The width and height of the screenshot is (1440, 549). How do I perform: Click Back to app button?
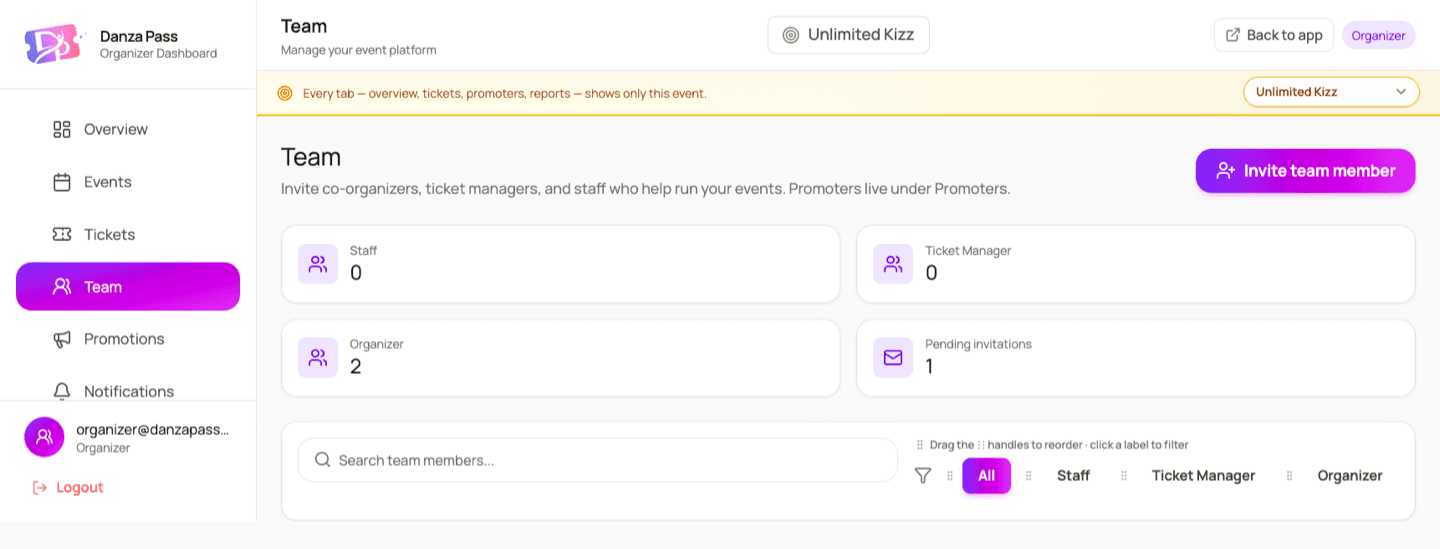click(x=1273, y=35)
